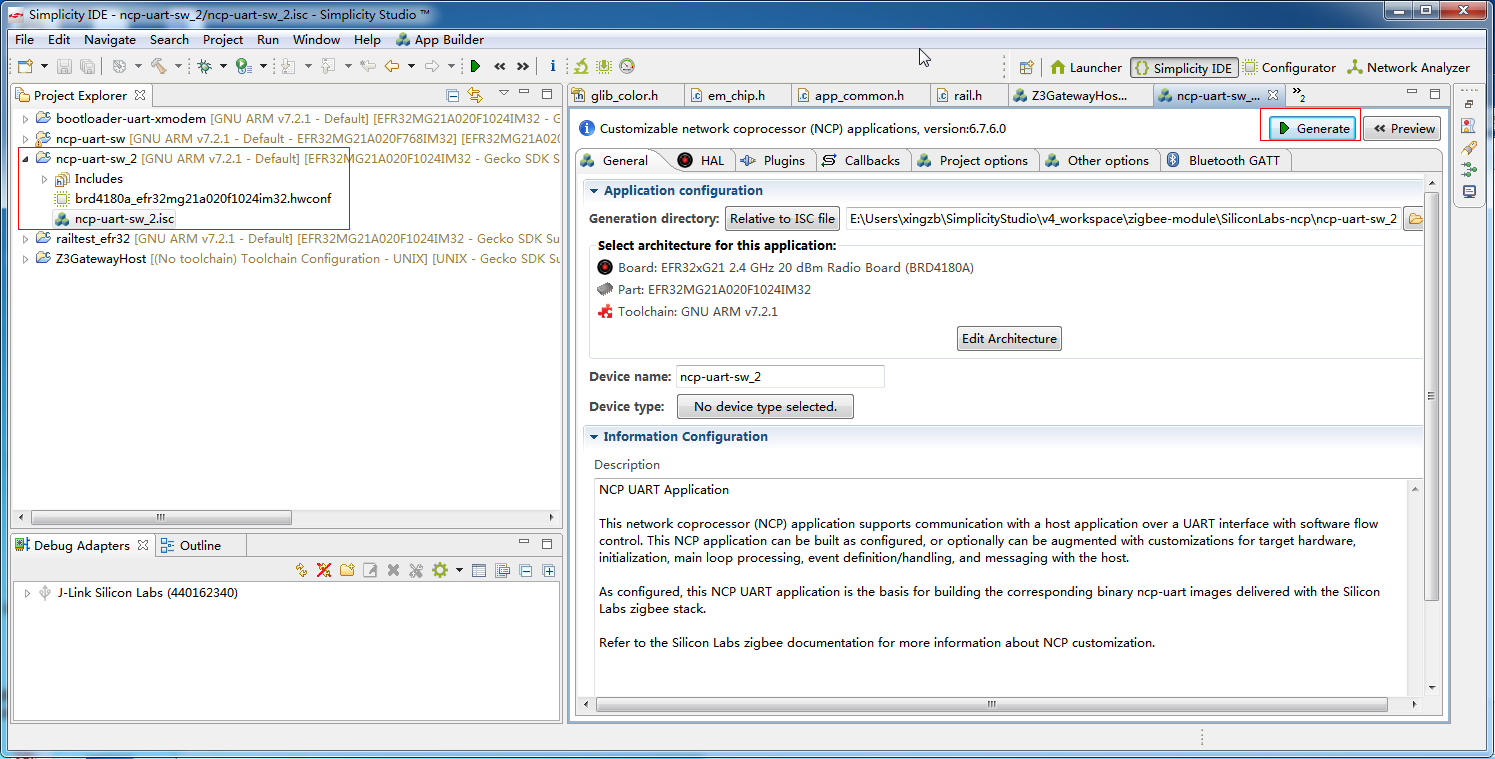
Task: Show hidden editor tabs list
Action: pos(1298,94)
